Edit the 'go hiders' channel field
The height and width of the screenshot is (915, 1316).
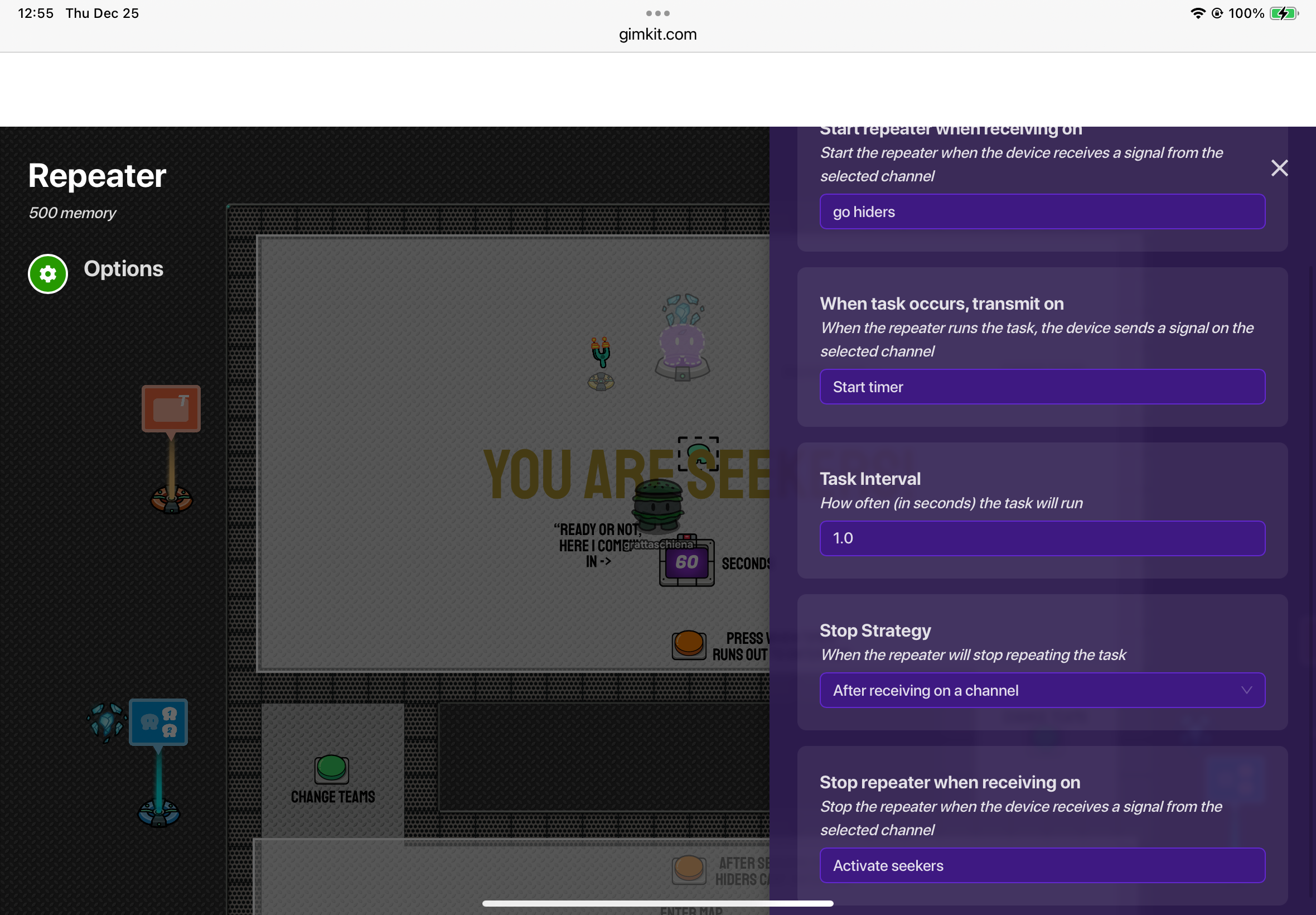pyautogui.click(x=1042, y=211)
